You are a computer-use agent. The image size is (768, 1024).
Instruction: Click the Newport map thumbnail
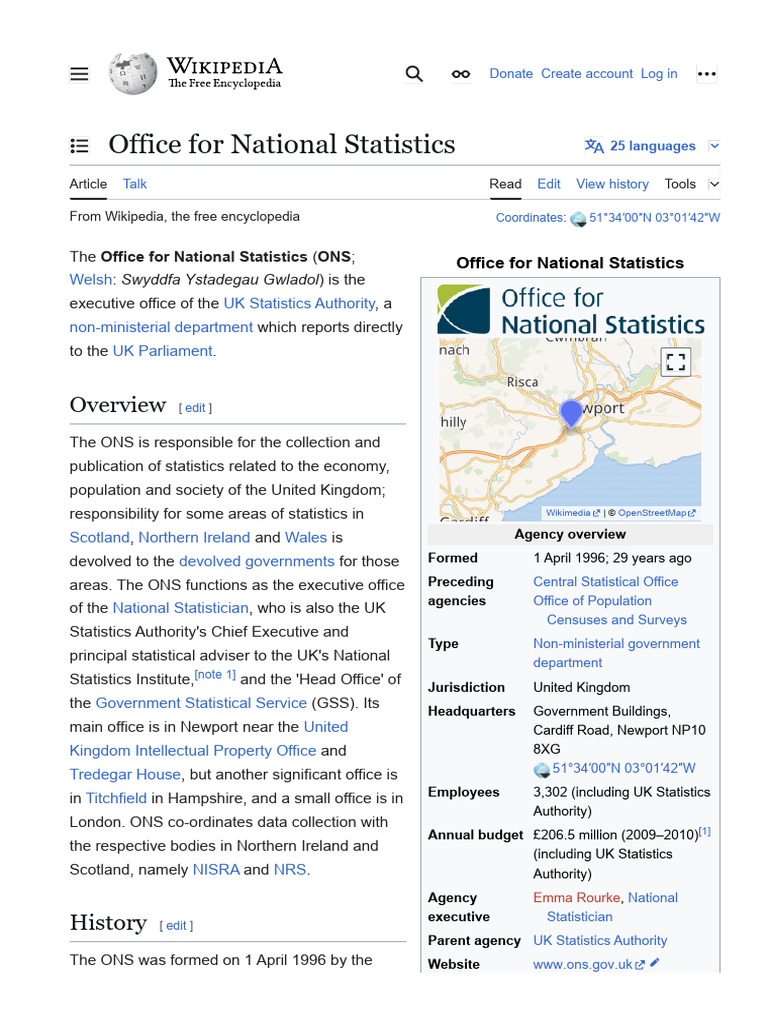click(x=570, y=429)
